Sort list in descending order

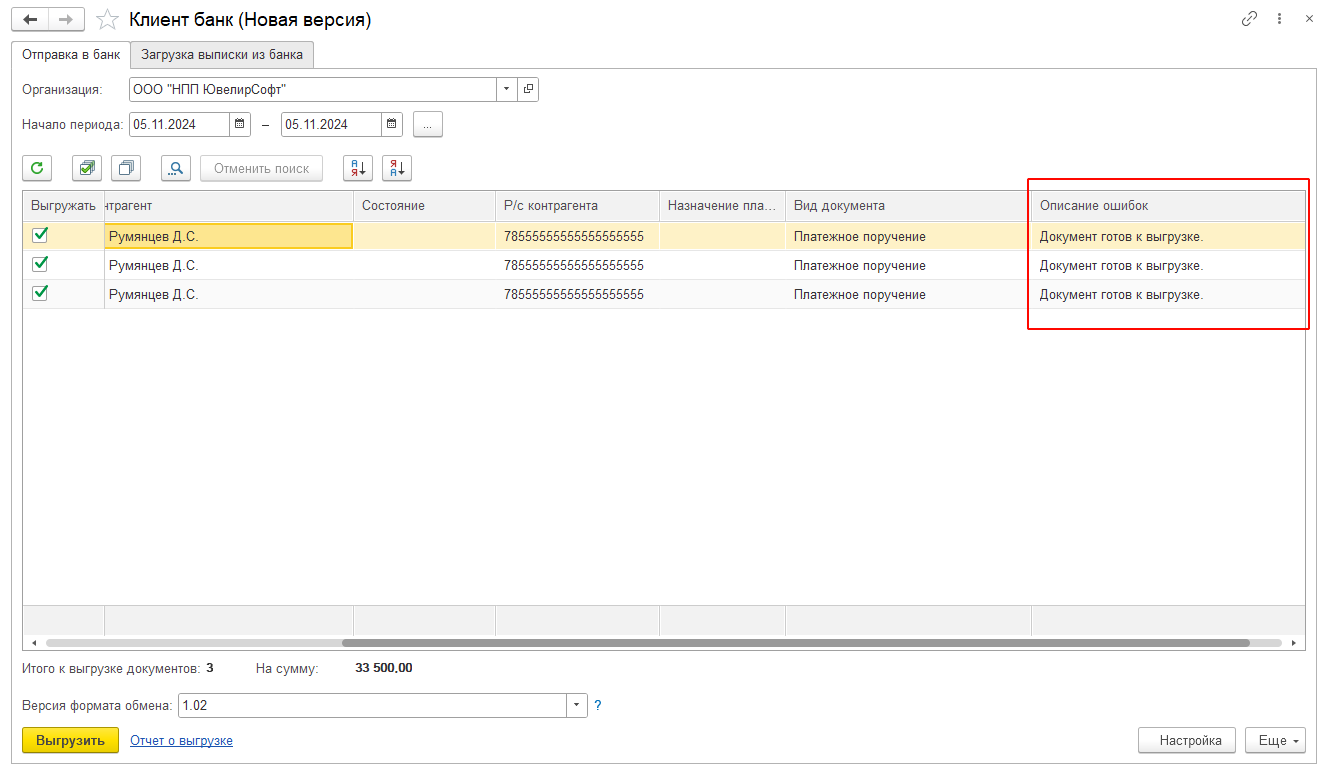pos(397,168)
